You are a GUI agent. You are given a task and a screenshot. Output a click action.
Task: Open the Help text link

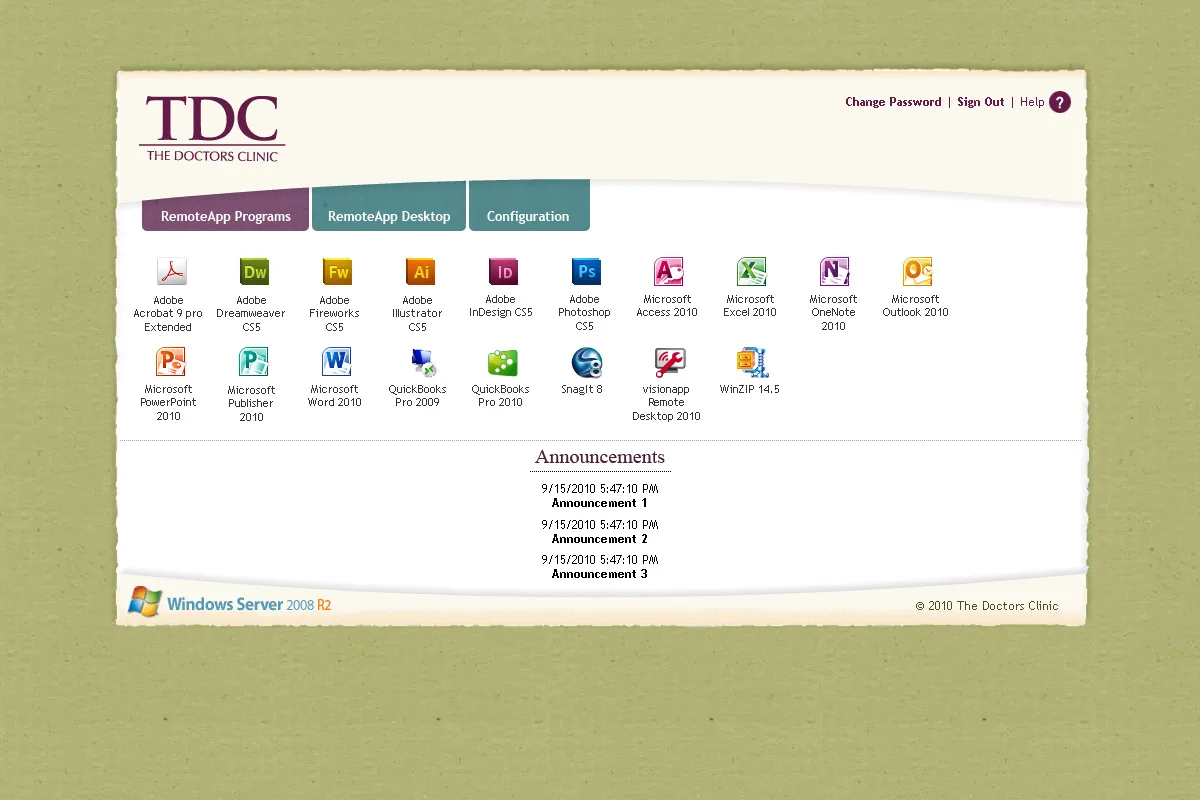pyautogui.click(x=1032, y=102)
